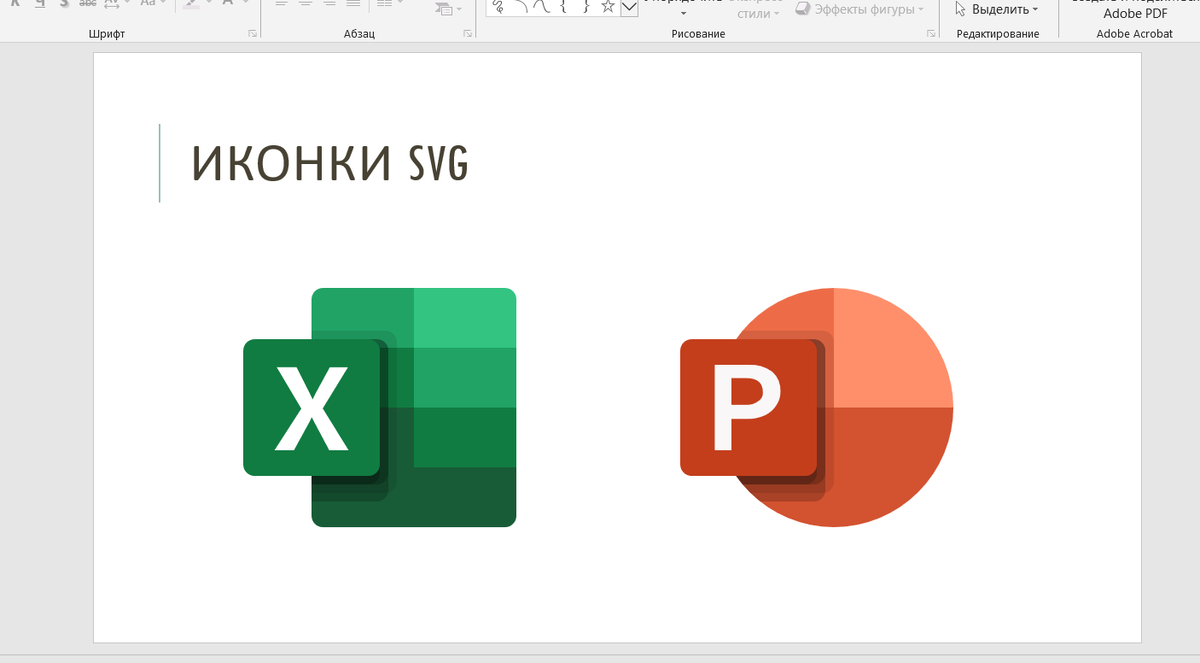Click the Редактирование group label
1200x663 pixels.
click(x=997, y=34)
